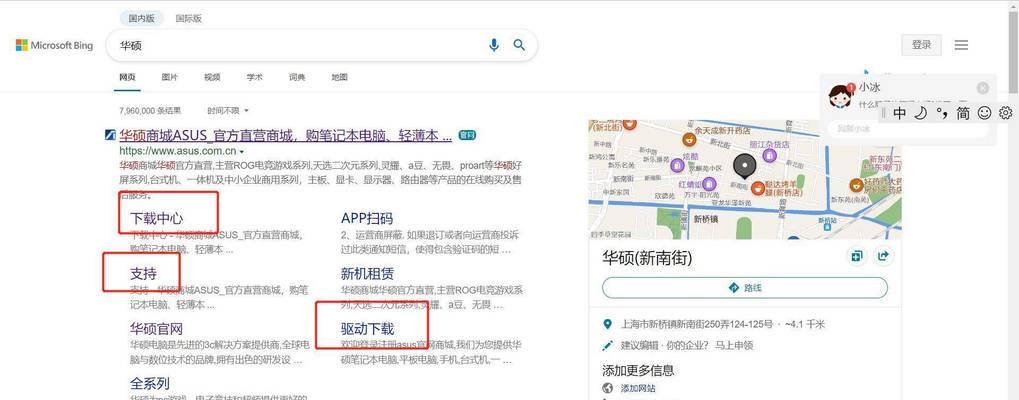Click the 路线 directions button

coord(745,288)
